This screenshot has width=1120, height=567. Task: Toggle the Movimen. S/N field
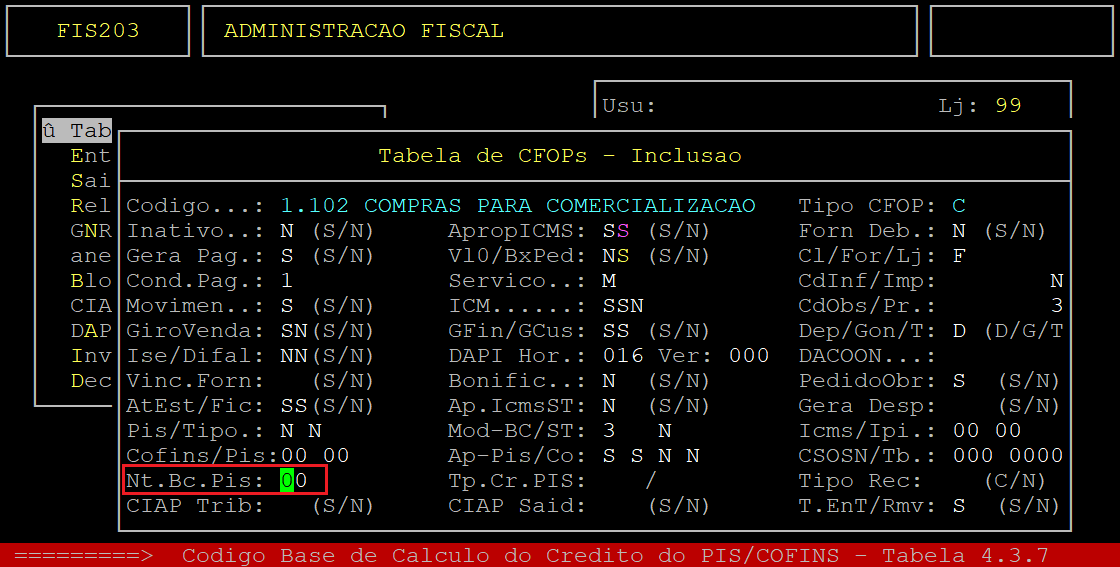286,306
